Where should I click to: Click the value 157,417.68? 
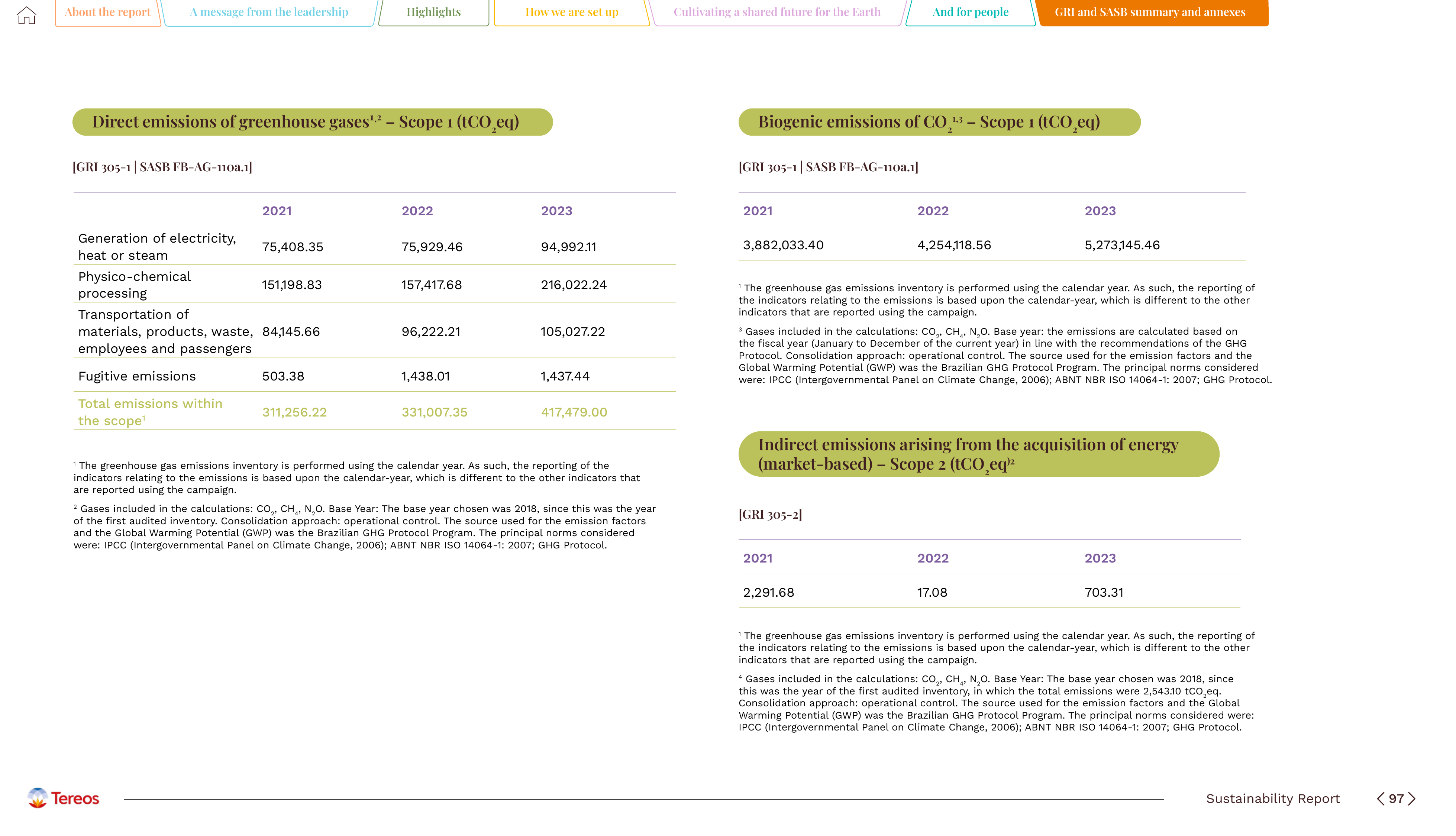click(431, 285)
